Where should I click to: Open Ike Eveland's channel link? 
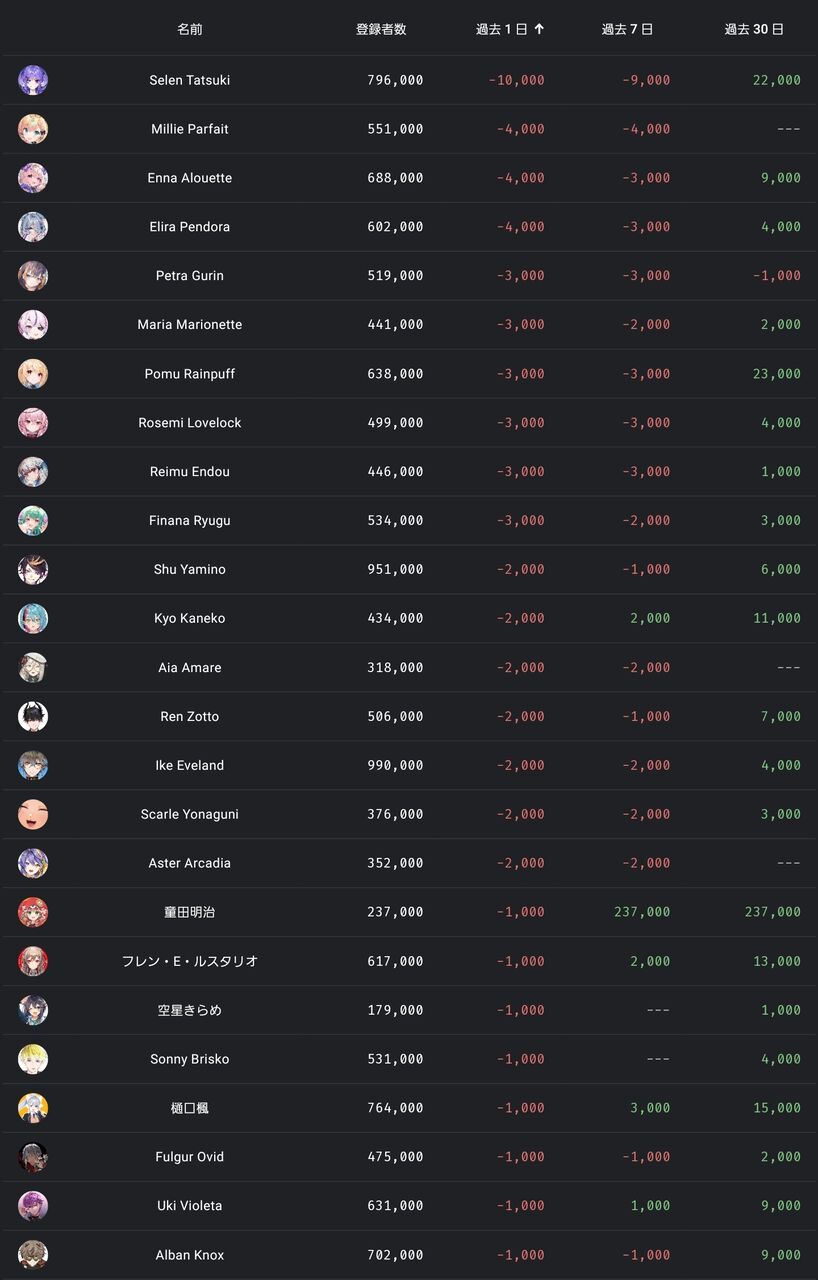click(x=190, y=766)
